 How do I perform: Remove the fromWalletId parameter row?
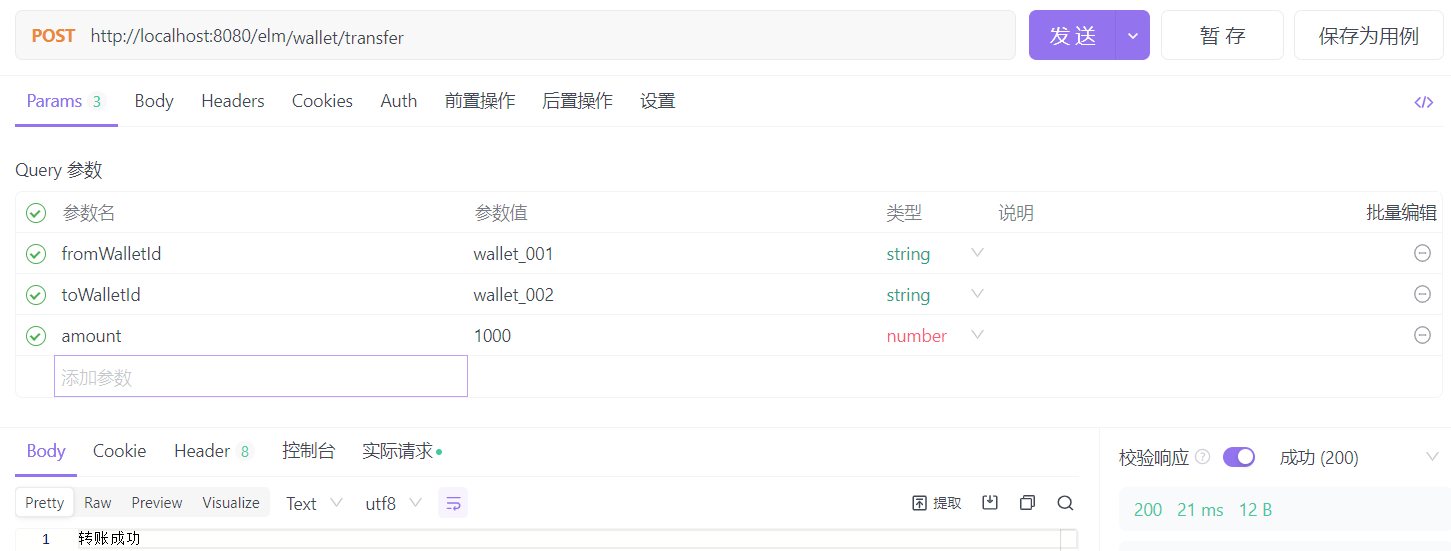point(1422,254)
